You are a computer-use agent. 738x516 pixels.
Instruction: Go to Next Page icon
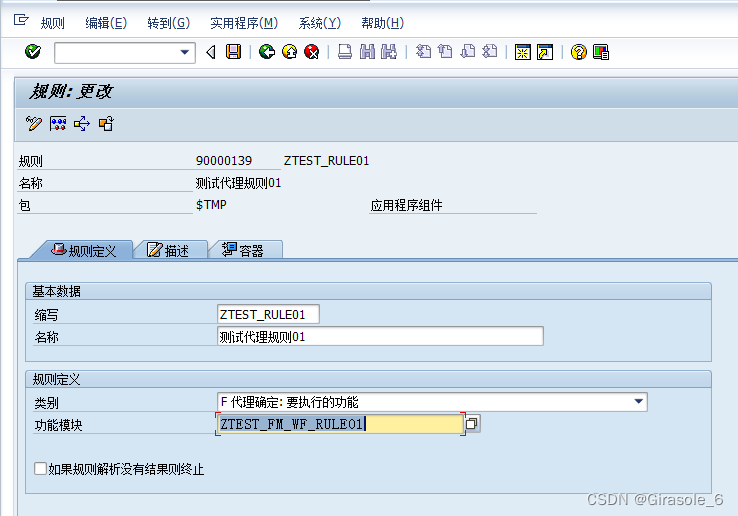[467, 52]
